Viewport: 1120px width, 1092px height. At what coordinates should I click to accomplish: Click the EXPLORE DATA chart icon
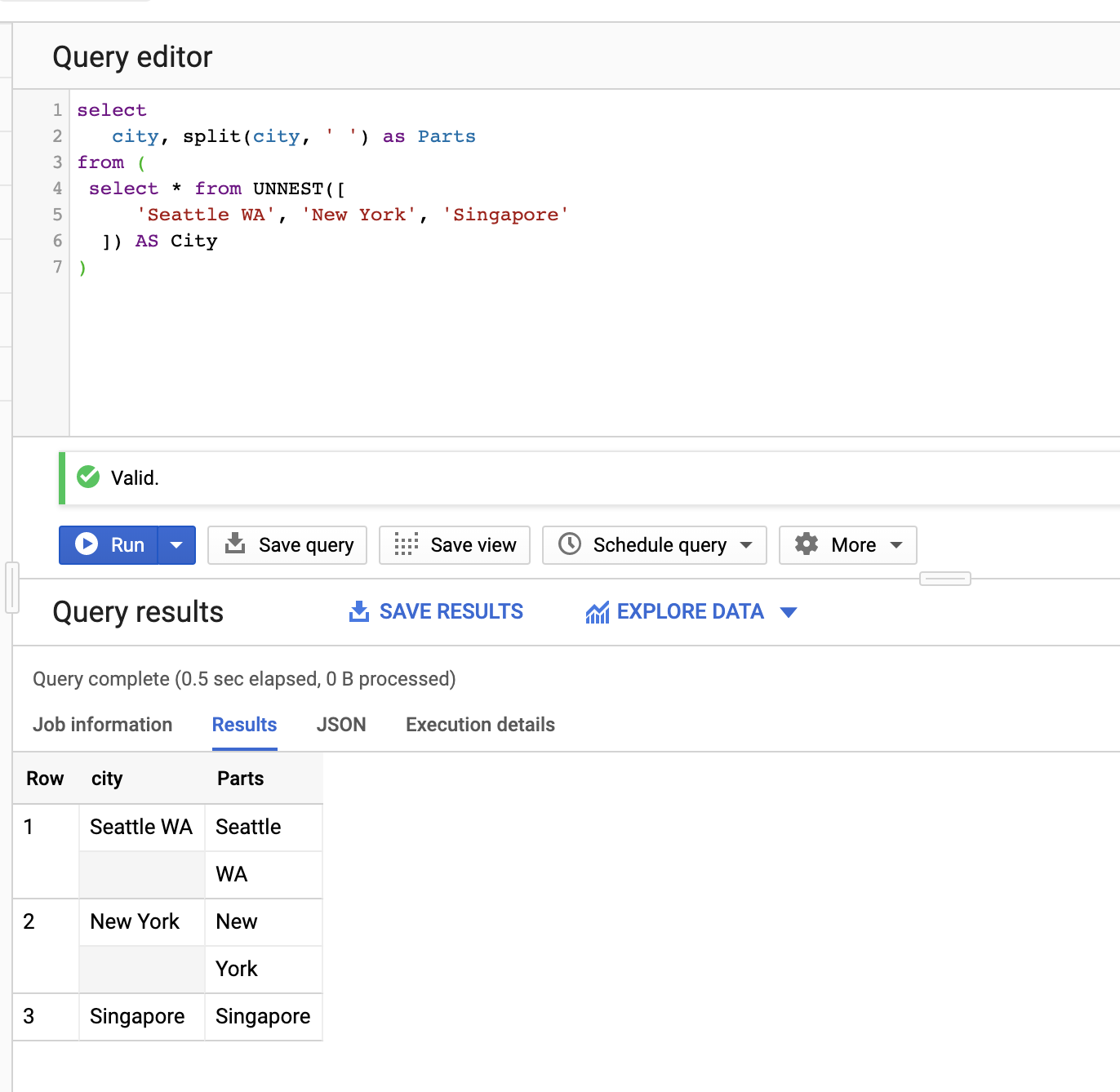coord(598,611)
